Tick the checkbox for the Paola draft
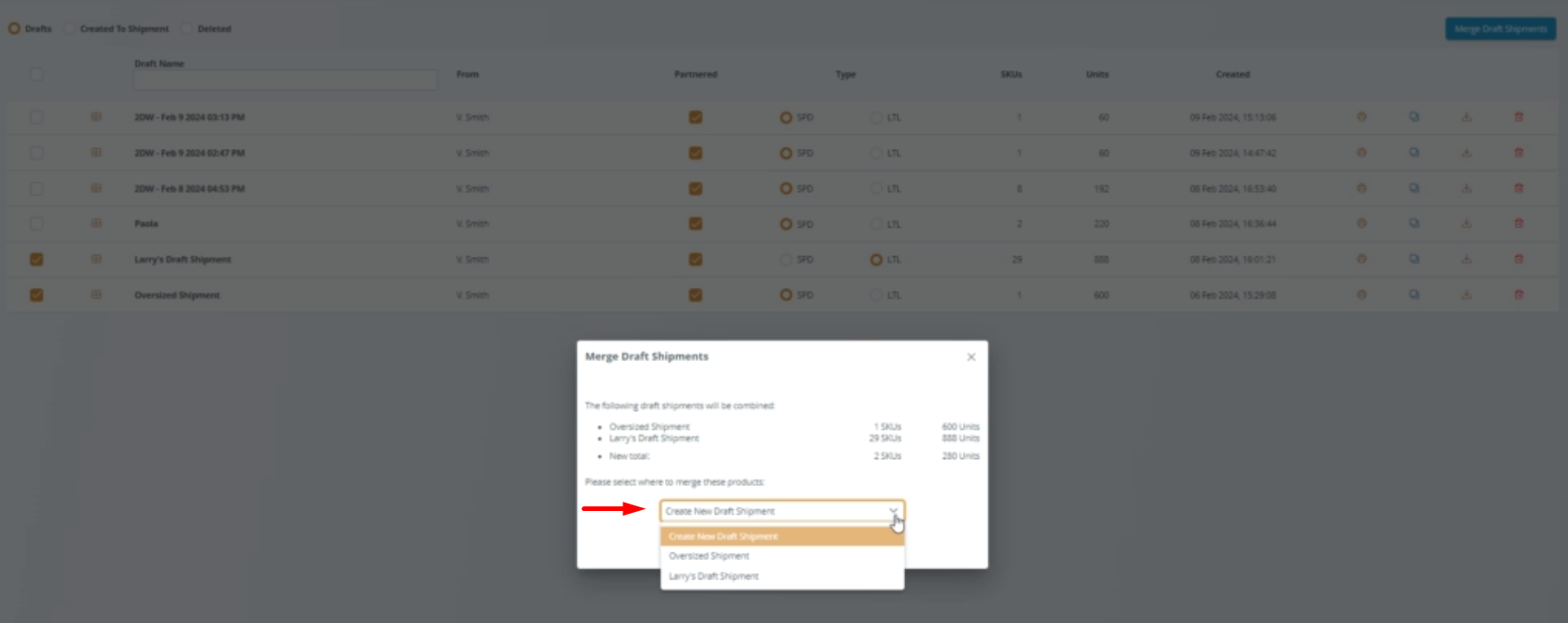Viewport: 1568px width, 623px height. tap(36, 223)
